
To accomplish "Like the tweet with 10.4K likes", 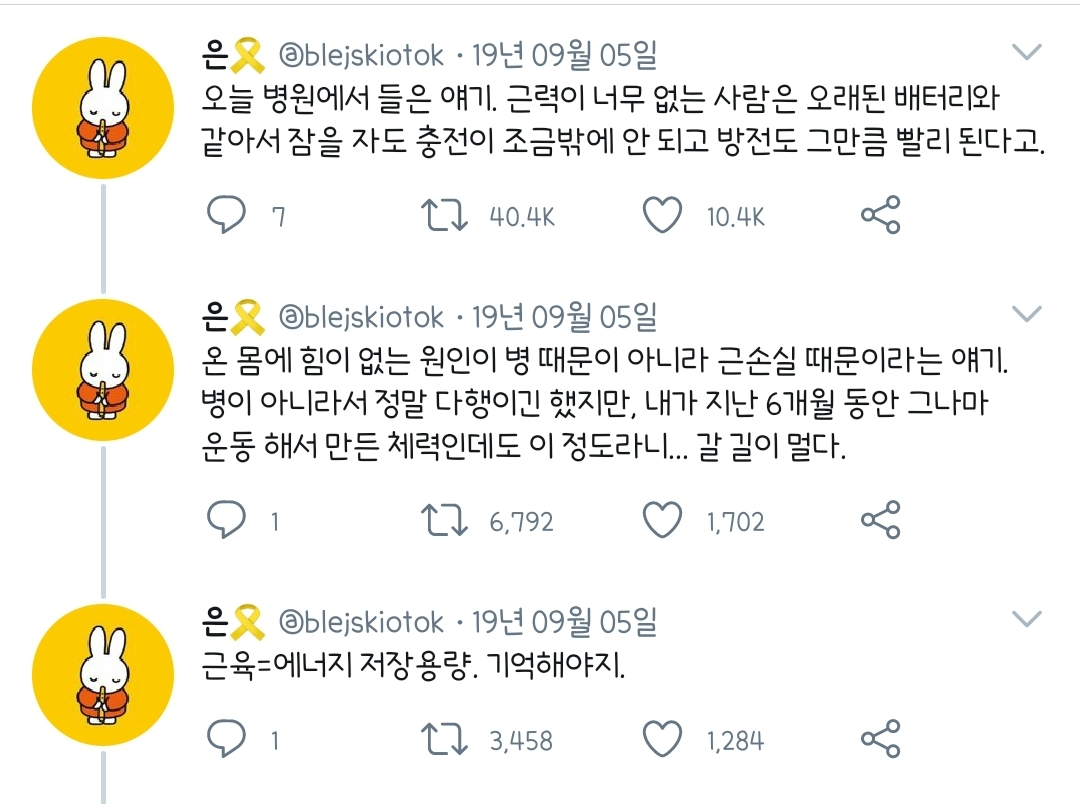I will (662, 215).
